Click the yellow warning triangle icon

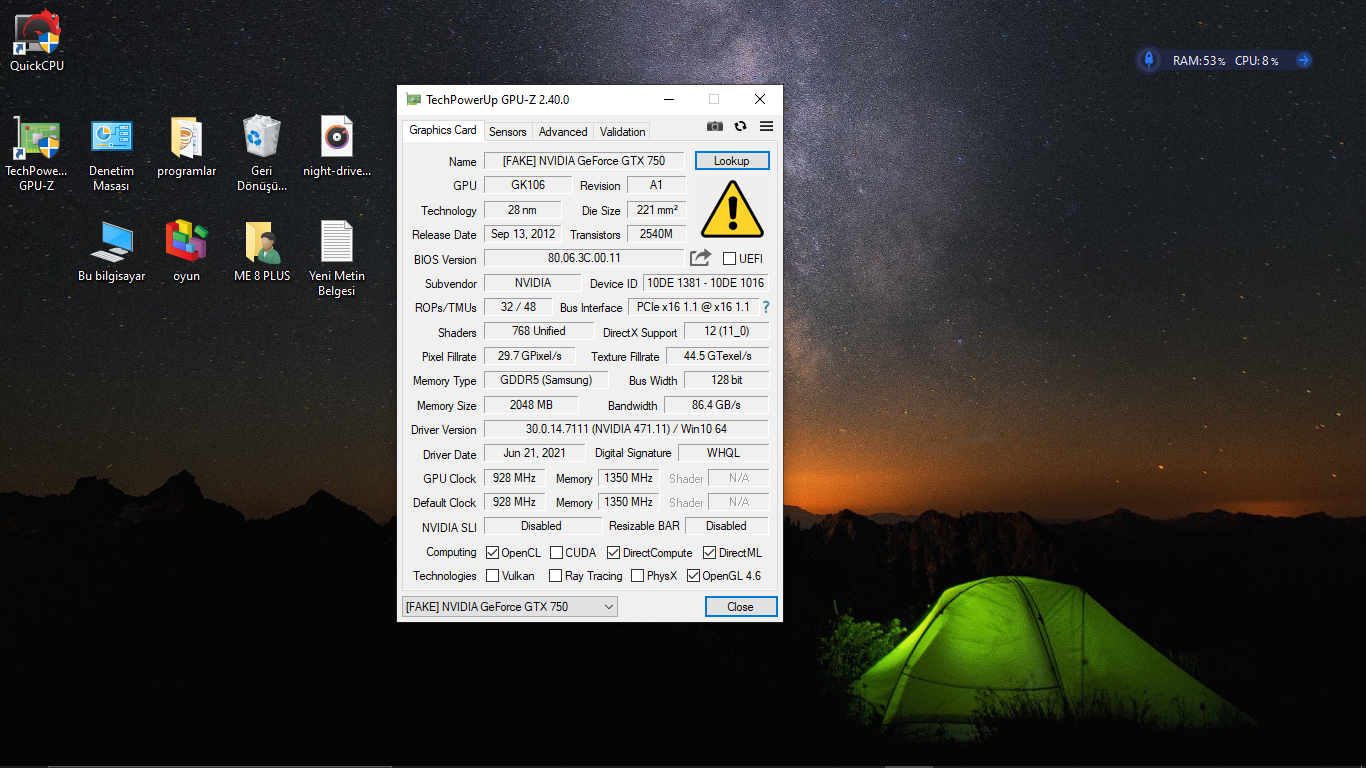(x=732, y=209)
